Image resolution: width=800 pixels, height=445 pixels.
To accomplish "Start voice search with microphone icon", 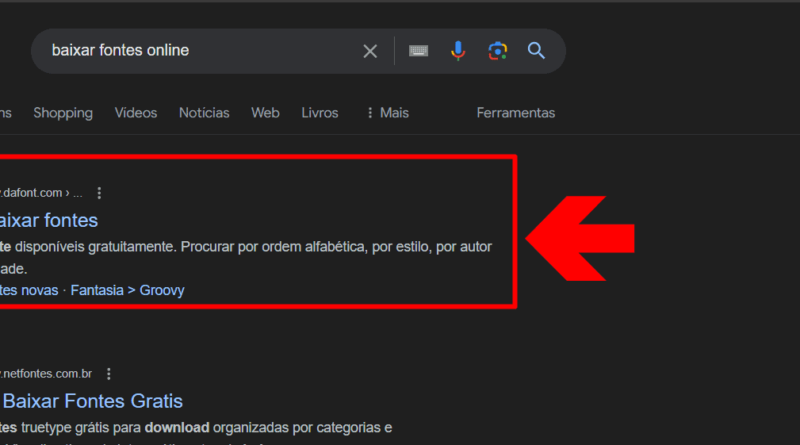I will pos(458,51).
